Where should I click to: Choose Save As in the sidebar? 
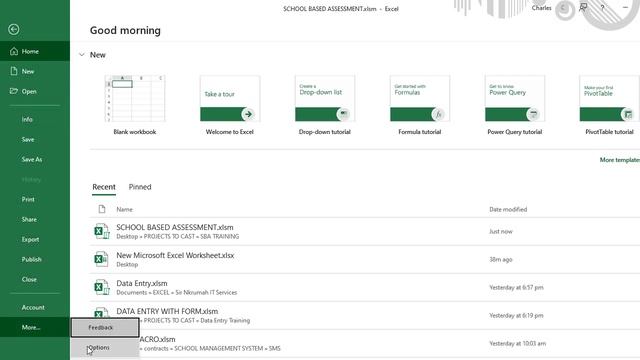click(35, 159)
